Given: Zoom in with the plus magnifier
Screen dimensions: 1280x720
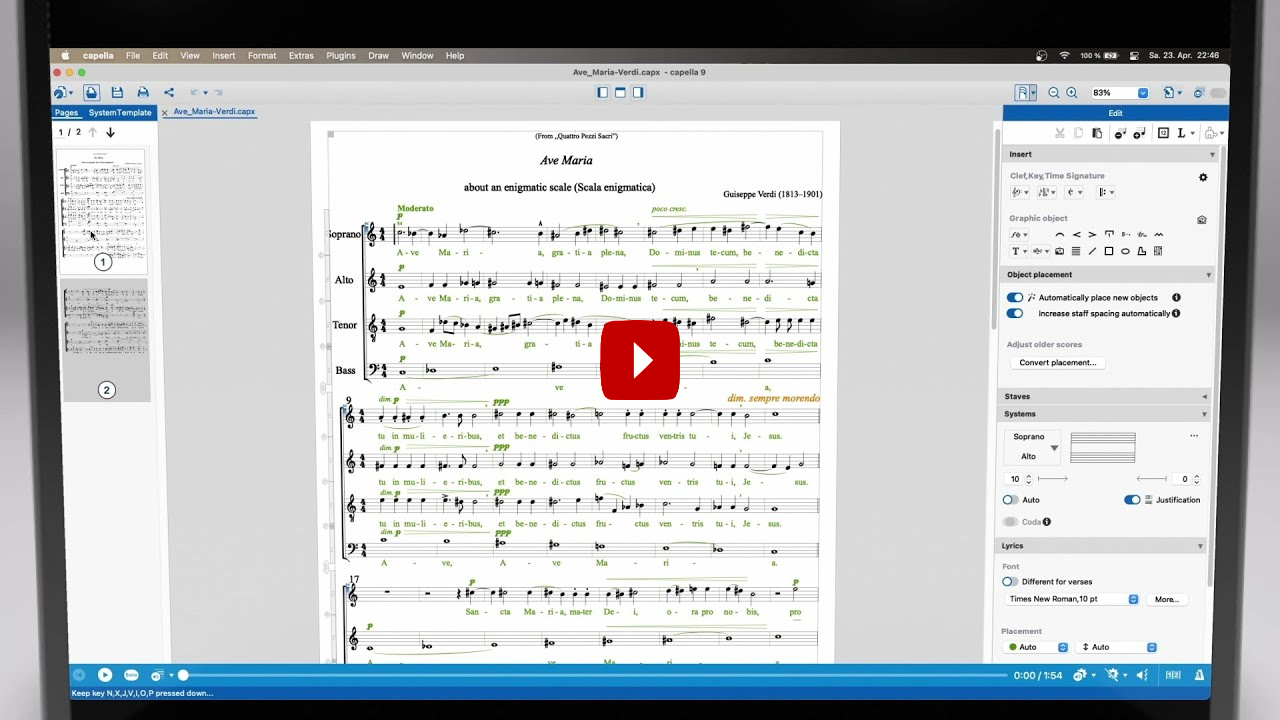Looking at the screenshot, I should point(1072,92).
